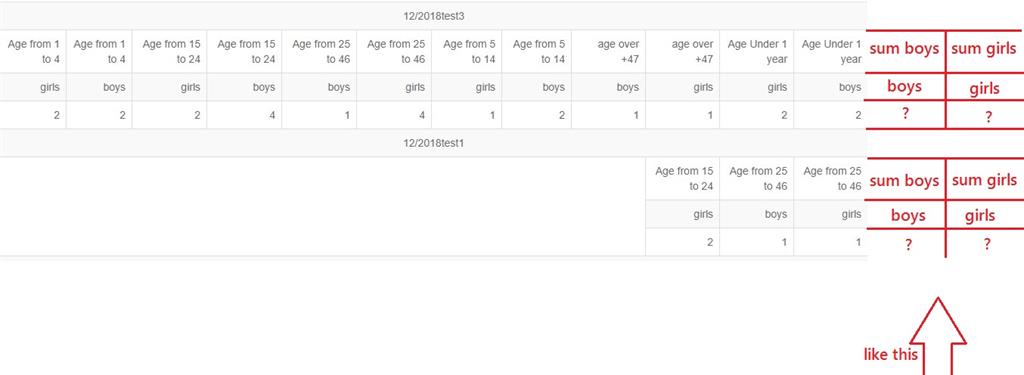The height and width of the screenshot is (375, 1024).
Task: Select value 4 under 'Age from 25 to 46' girls
Action: click(422, 115)
